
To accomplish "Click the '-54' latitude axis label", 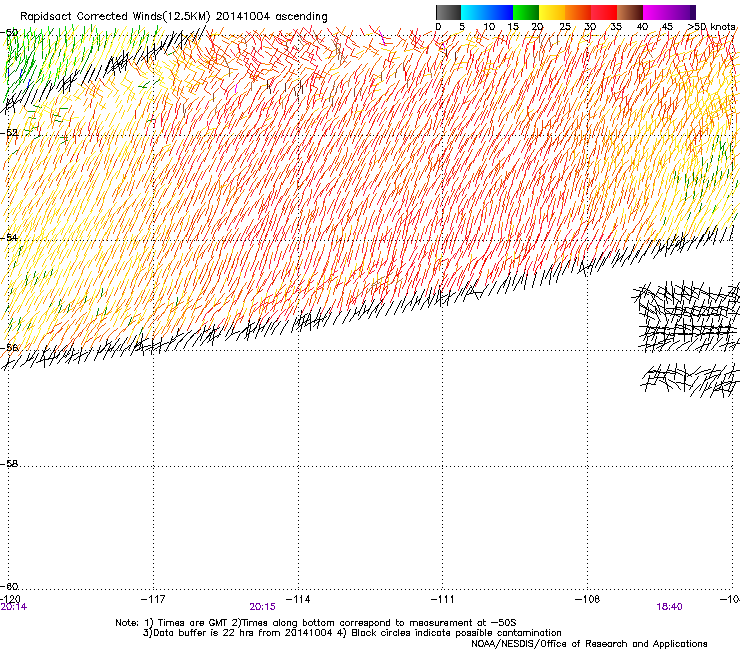I will click(9, 237).
